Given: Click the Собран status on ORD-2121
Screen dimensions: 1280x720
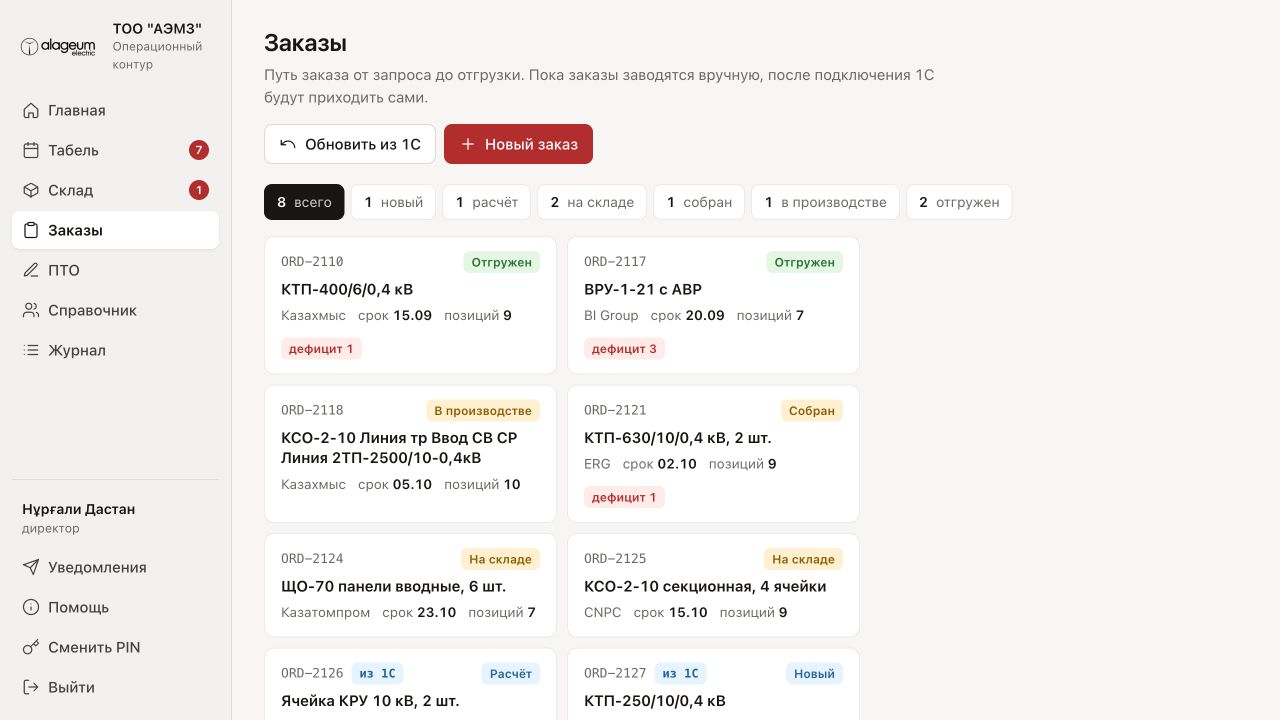Looking at the screenshot, I should pyautogui.click(x=812, y=411).
